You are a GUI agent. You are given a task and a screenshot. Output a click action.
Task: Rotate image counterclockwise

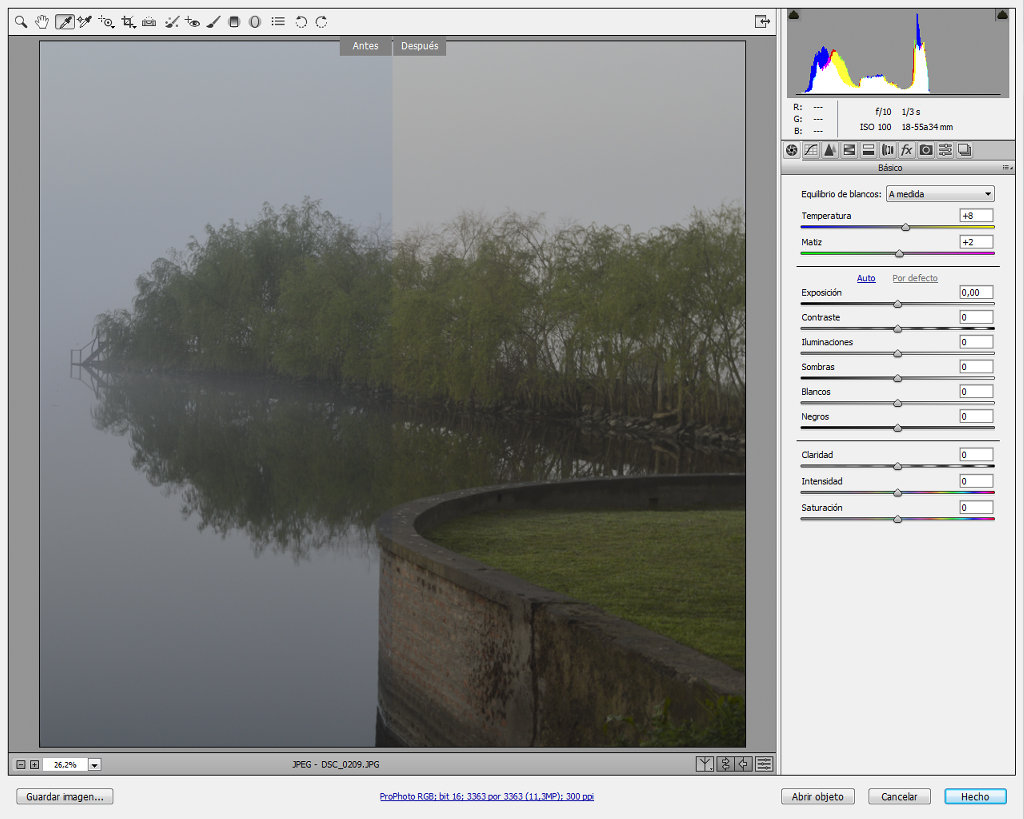click(x=301, y=22)
